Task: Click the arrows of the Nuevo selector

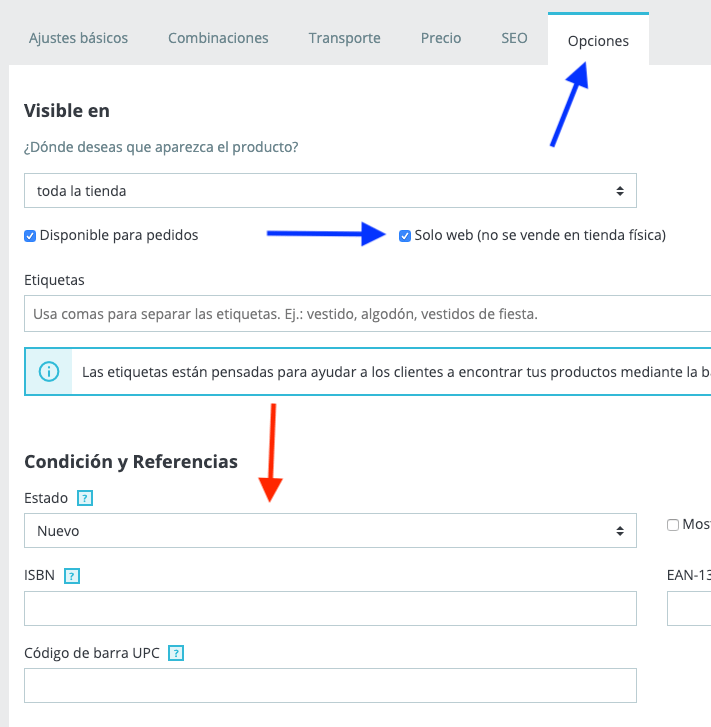Action: point(620,531)
